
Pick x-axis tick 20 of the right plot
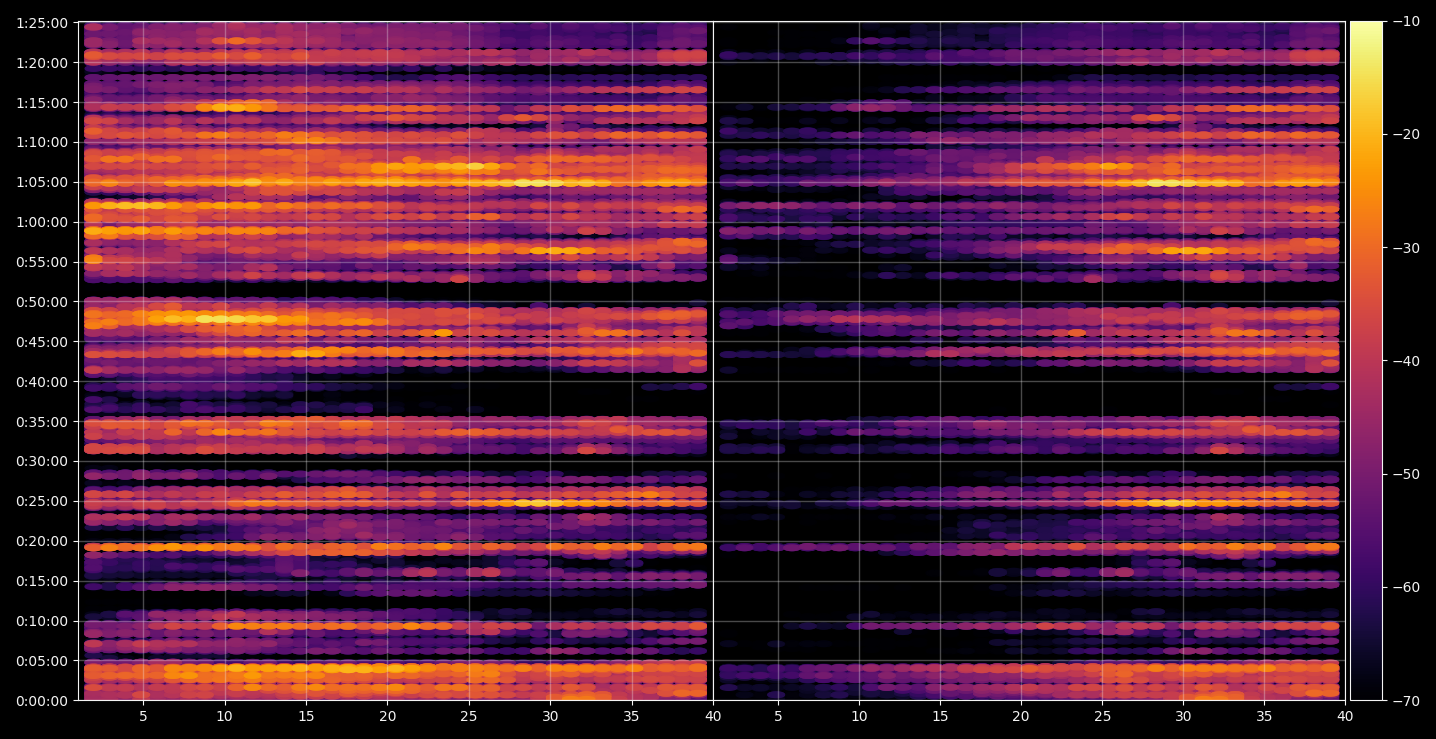tap(1021, 716)
